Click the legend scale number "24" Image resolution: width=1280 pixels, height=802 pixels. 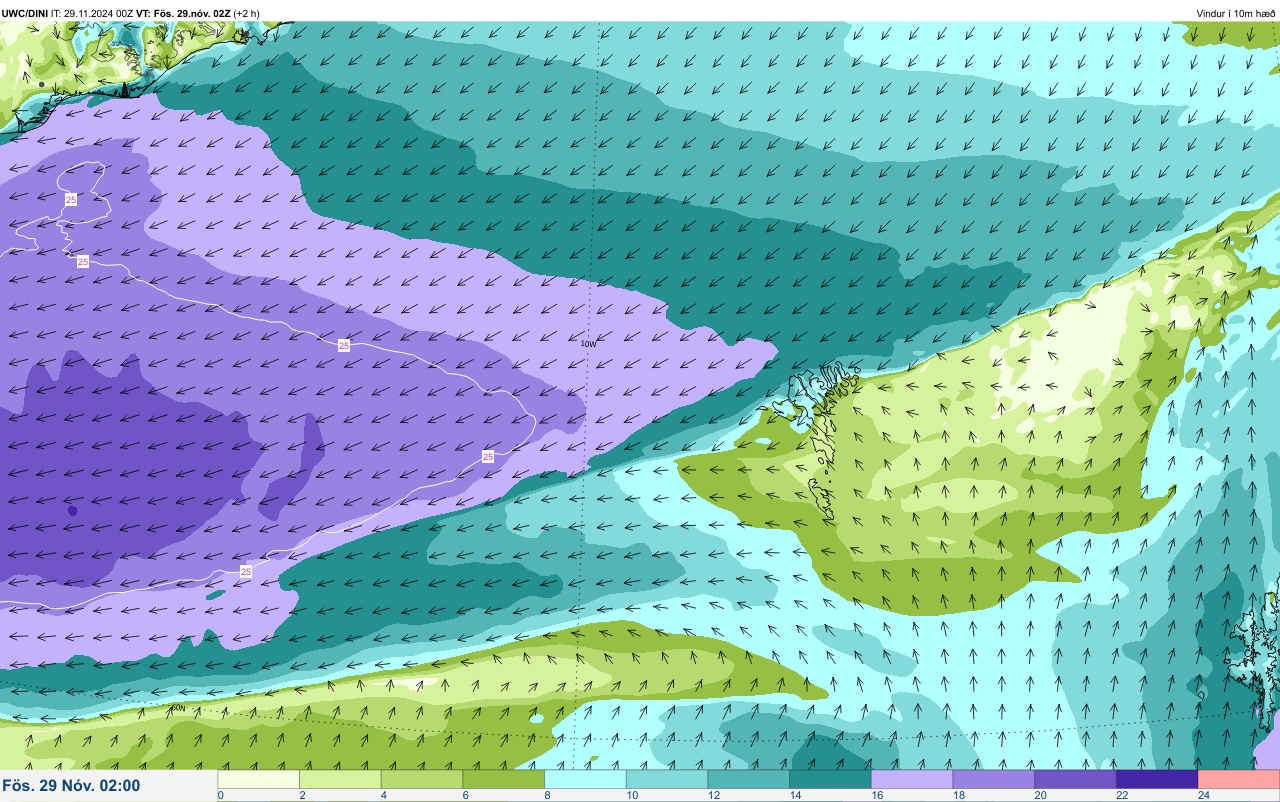1203,796
